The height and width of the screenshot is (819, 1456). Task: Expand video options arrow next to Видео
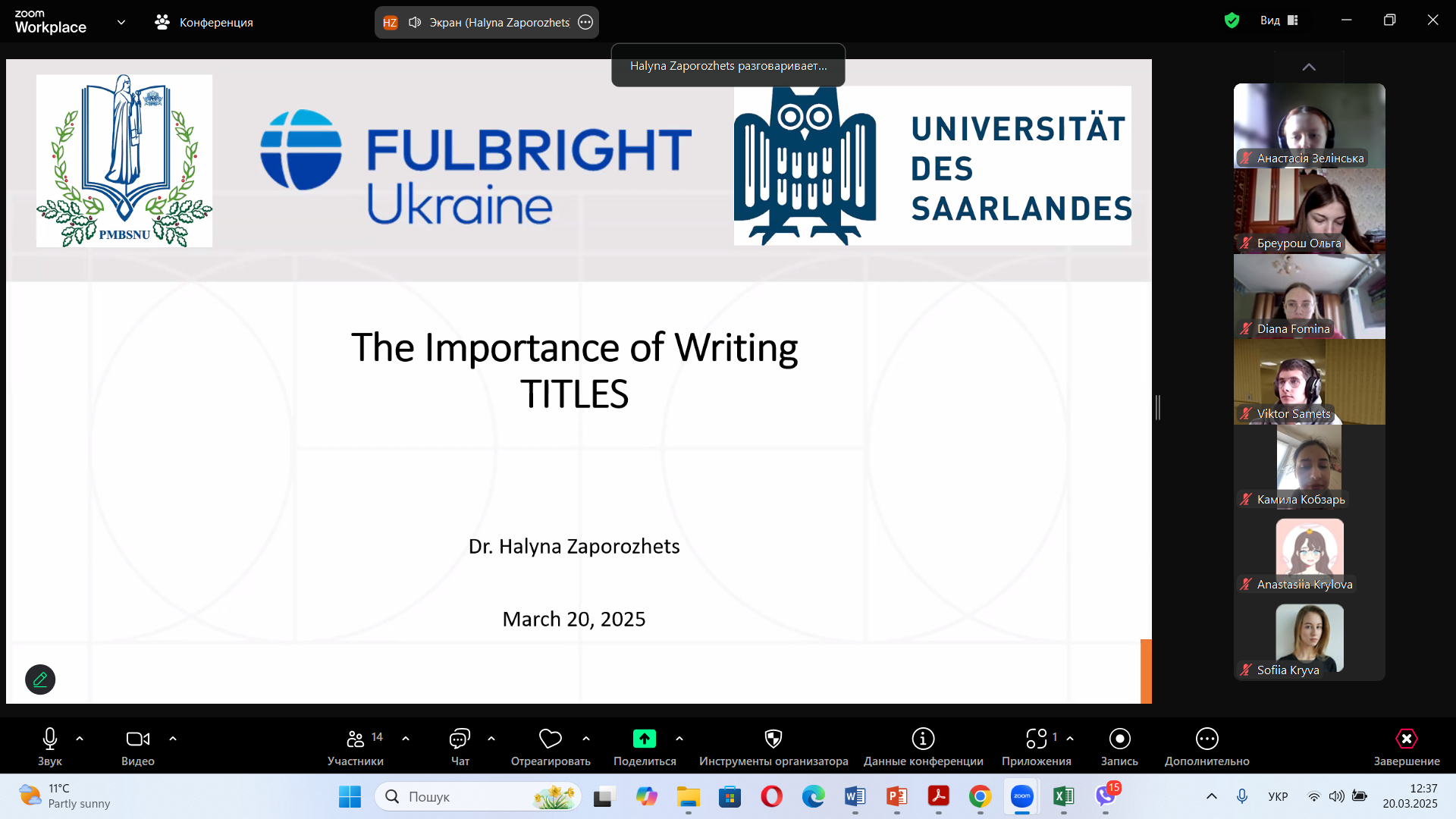pyautogui.click(x=173, y=738)
